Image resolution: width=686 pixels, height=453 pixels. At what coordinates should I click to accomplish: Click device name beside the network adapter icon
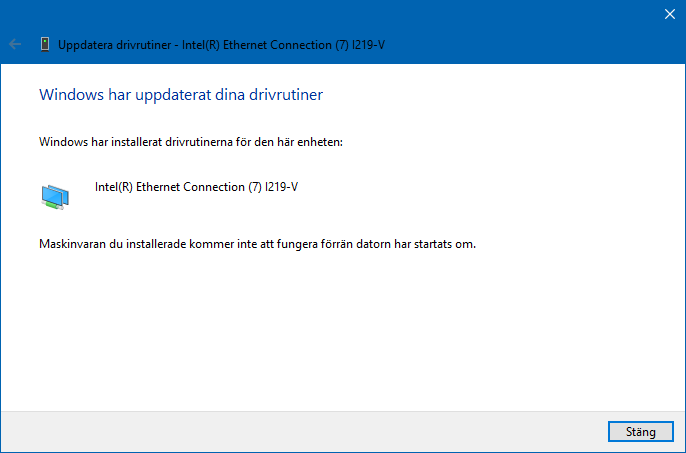pyautogui.click(x=196, y=187)
